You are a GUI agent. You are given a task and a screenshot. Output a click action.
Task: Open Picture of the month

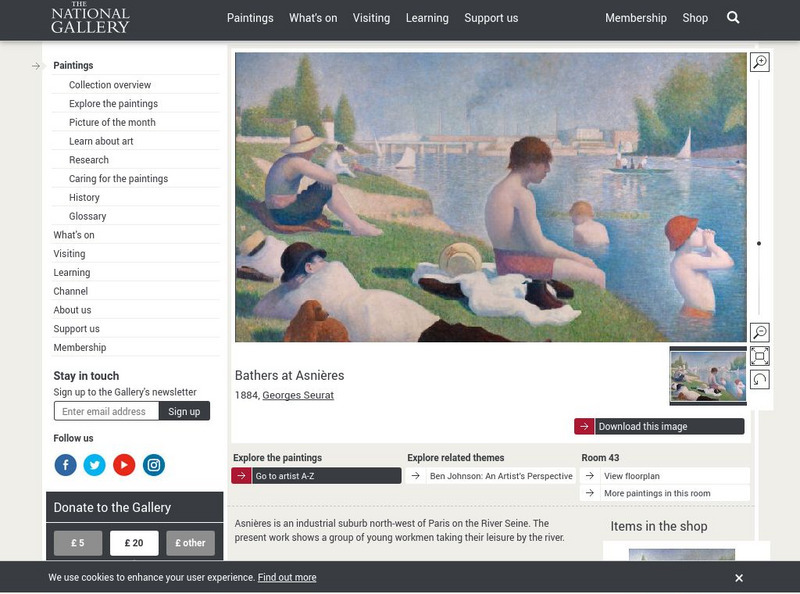click(112, 122)
